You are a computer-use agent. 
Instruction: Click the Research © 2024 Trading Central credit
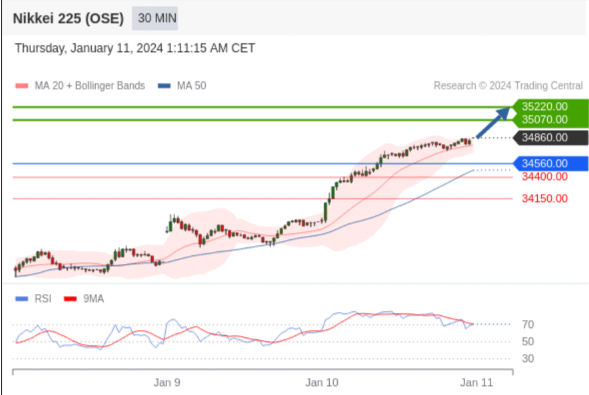(x=508, y=86)
